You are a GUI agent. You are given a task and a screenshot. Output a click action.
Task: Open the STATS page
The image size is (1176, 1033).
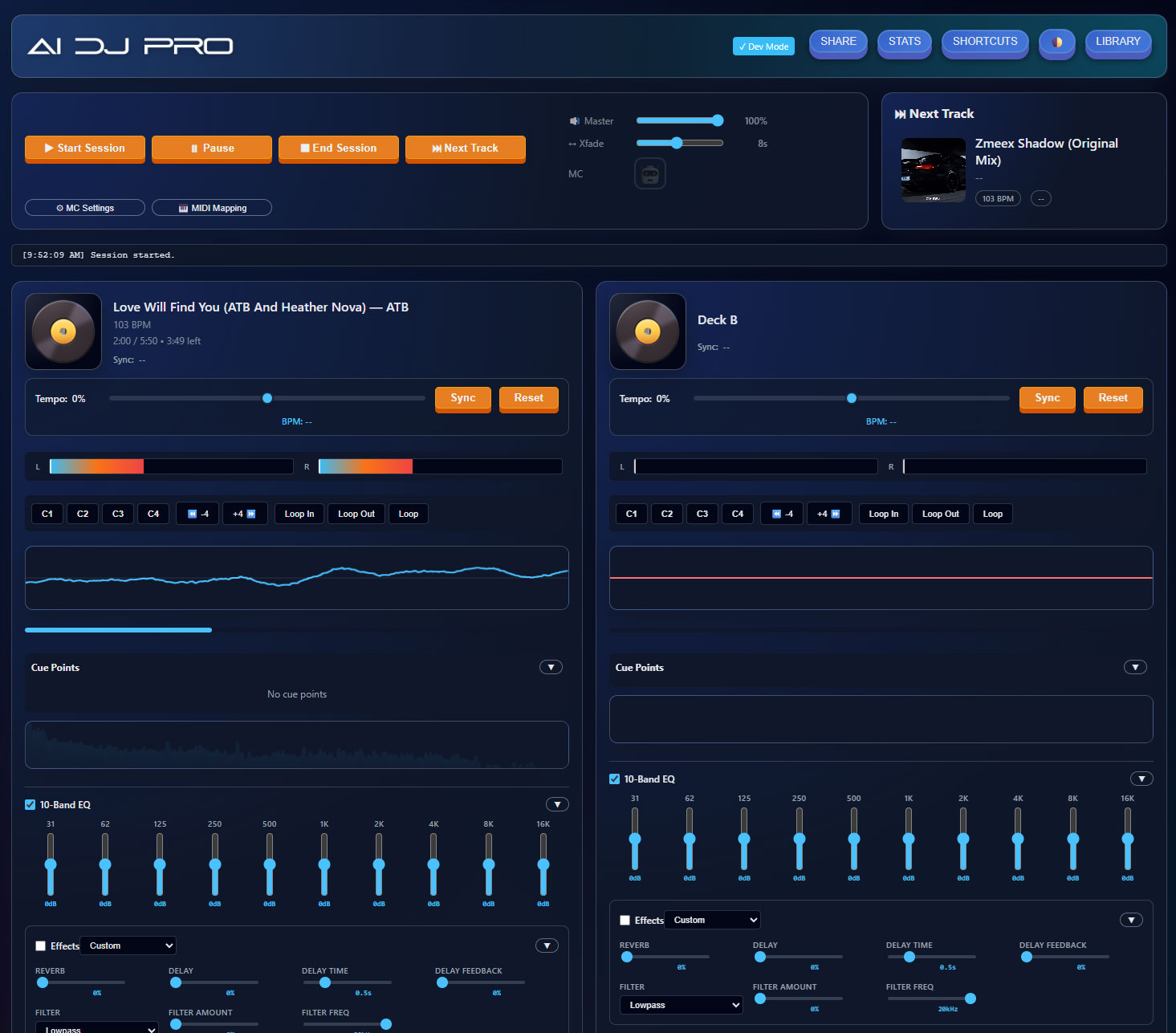pyautogui.click(x=904, y=42)
